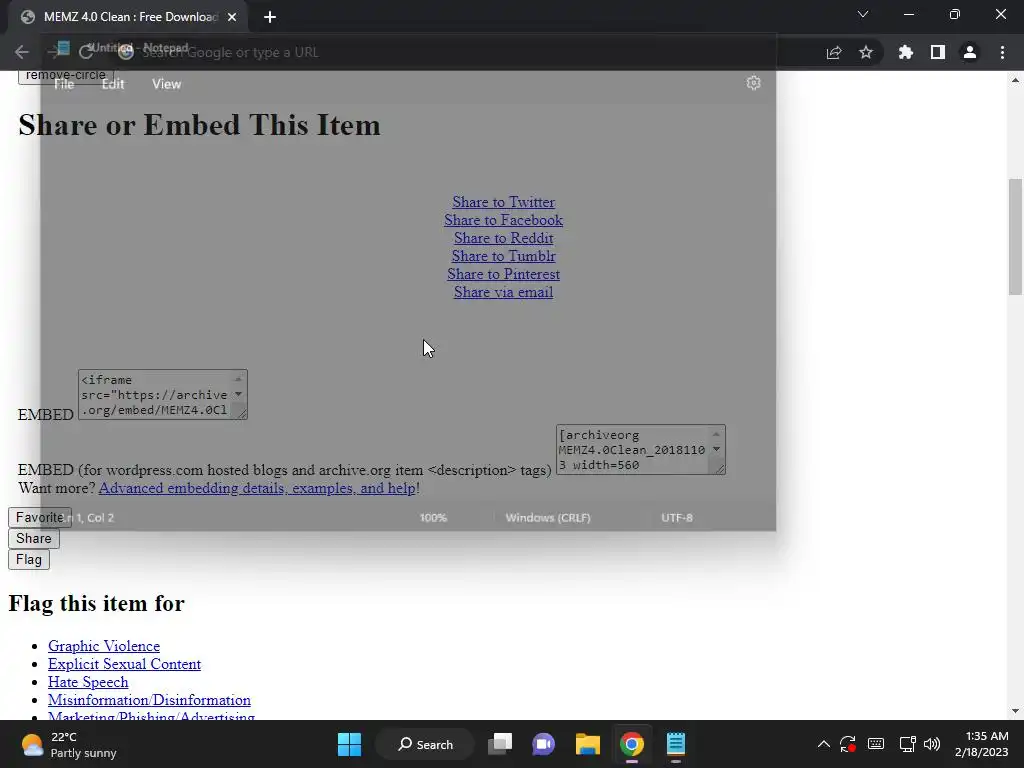The height and width of the screenshot is (768, 1024).
Task: Open Windows Start menu
Action: (x=349, y=744)
